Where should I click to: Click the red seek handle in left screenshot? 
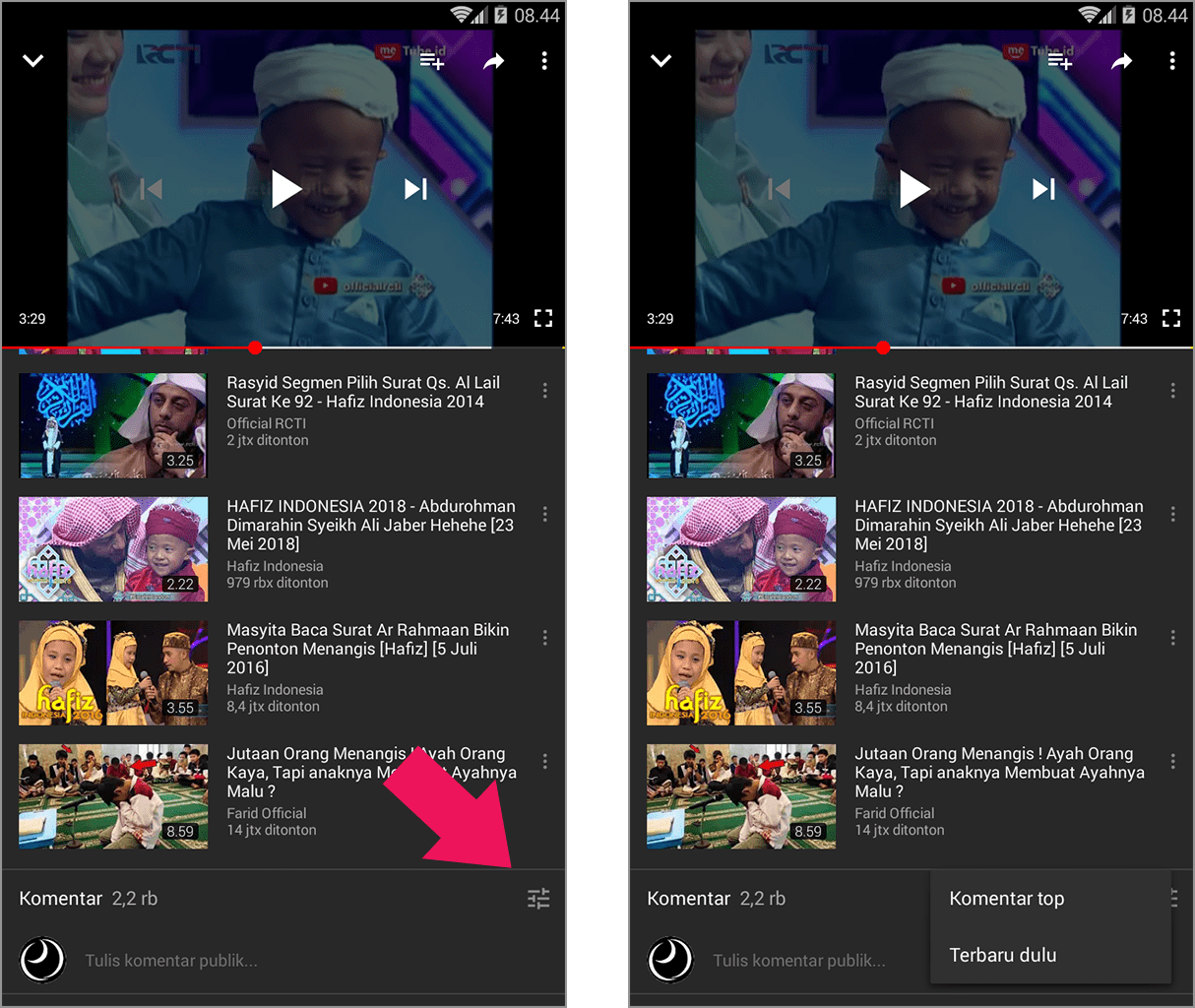click(x=255, y=347)
